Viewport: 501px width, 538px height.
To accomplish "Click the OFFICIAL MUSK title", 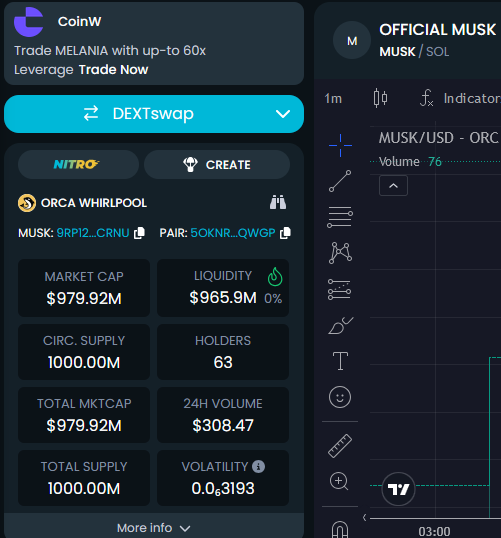I will click(x=438, y=30).
